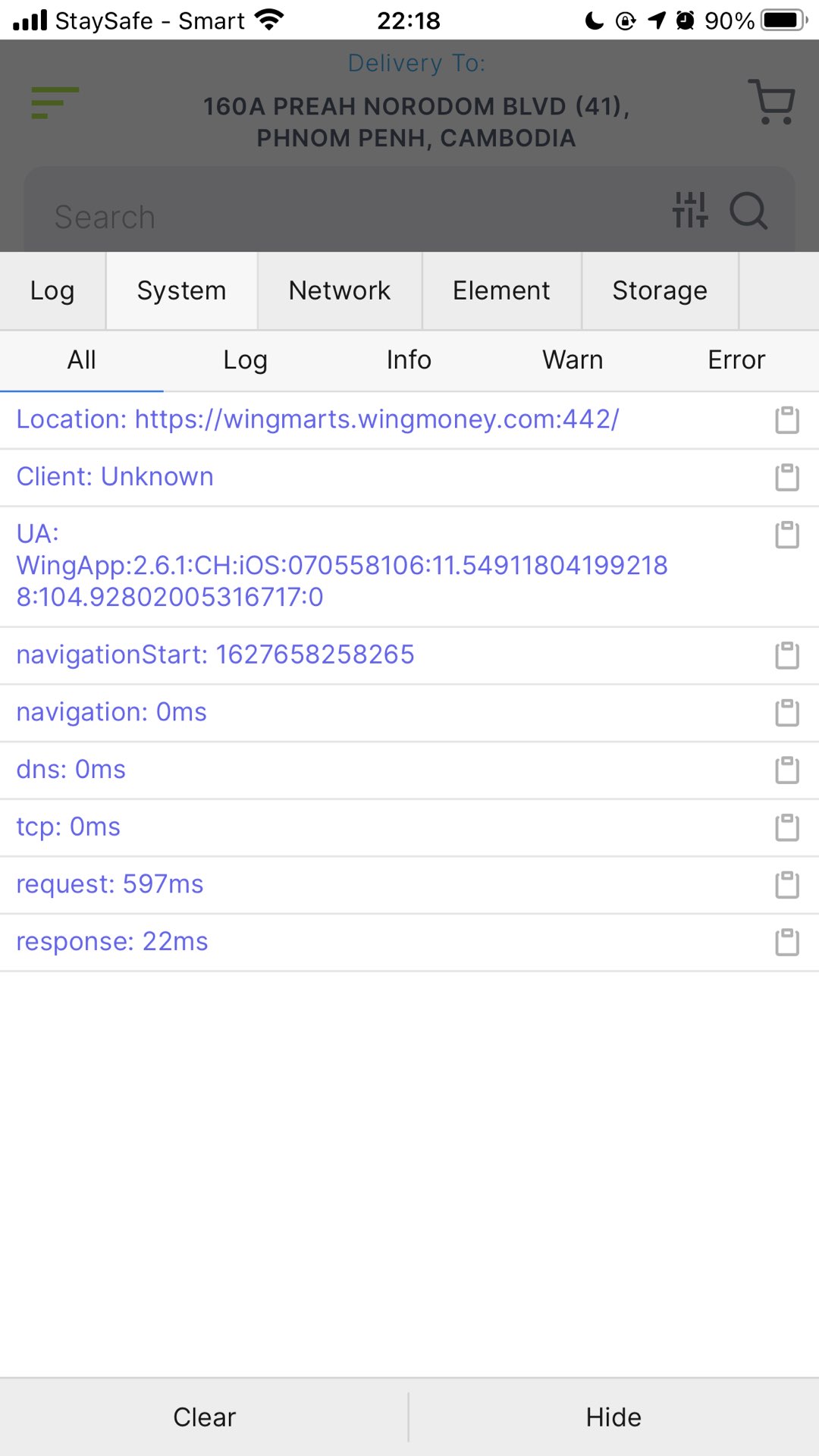The width and height of the screenshot is (819, 1456).
Task: Copy the UA WingApp entry
Action: pyautogui.click(x=787, y=535)
